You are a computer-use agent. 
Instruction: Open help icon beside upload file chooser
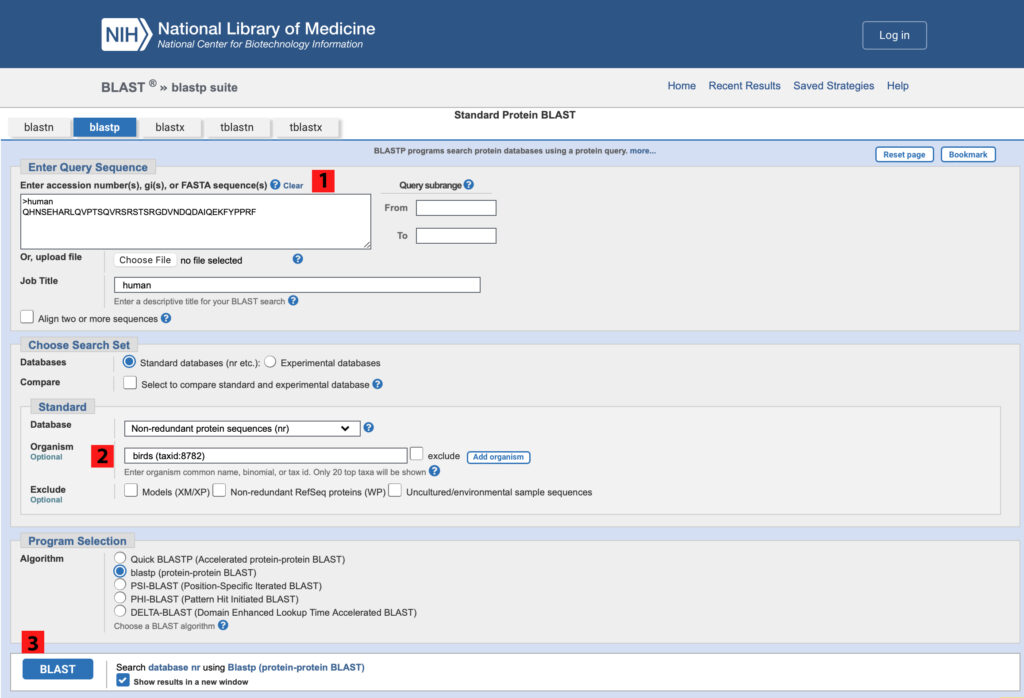tap(297, 259)
